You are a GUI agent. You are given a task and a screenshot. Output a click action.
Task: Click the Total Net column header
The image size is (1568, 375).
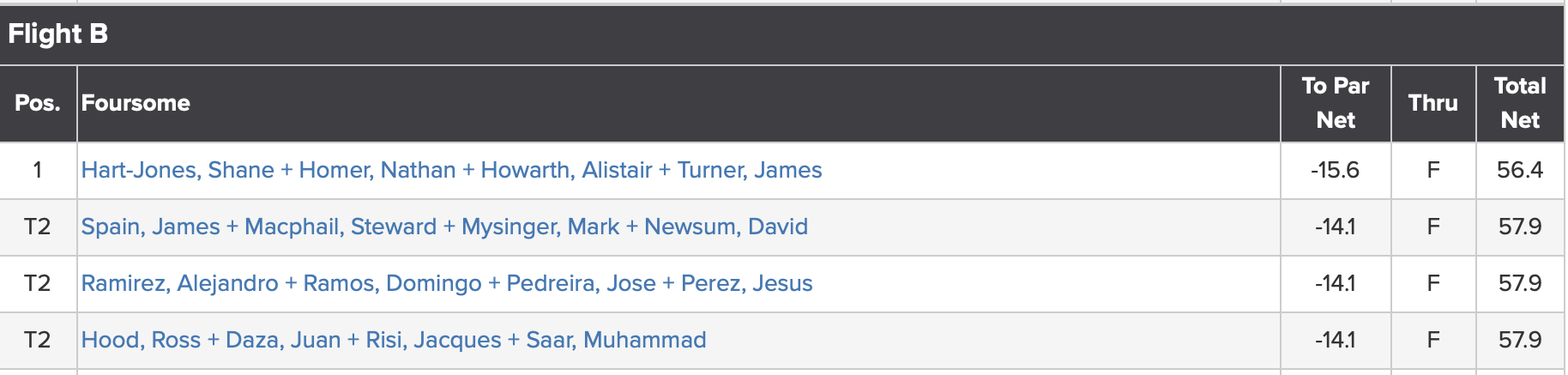[x=1520, y=103]
